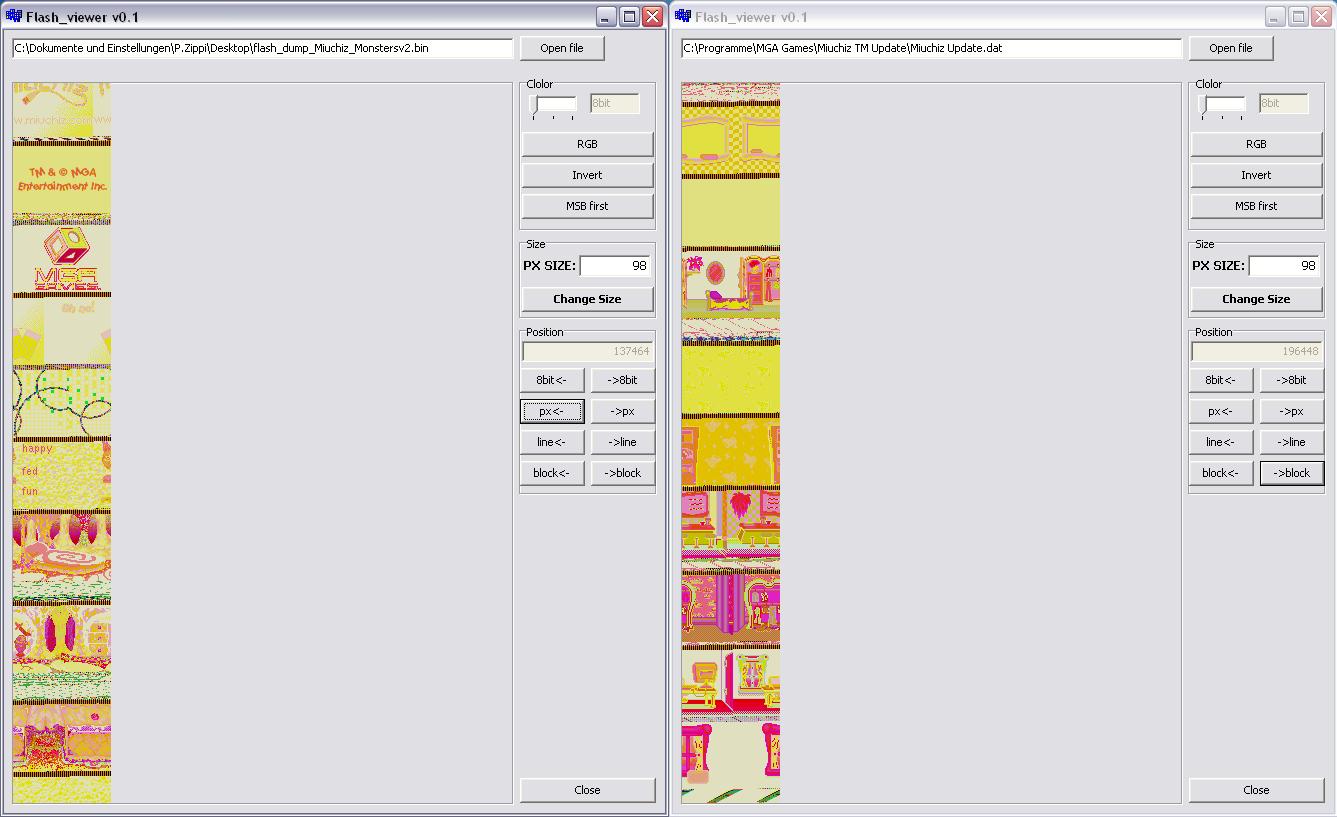Click Change Size in the left window
The image size is (1337, 817).
587,299
